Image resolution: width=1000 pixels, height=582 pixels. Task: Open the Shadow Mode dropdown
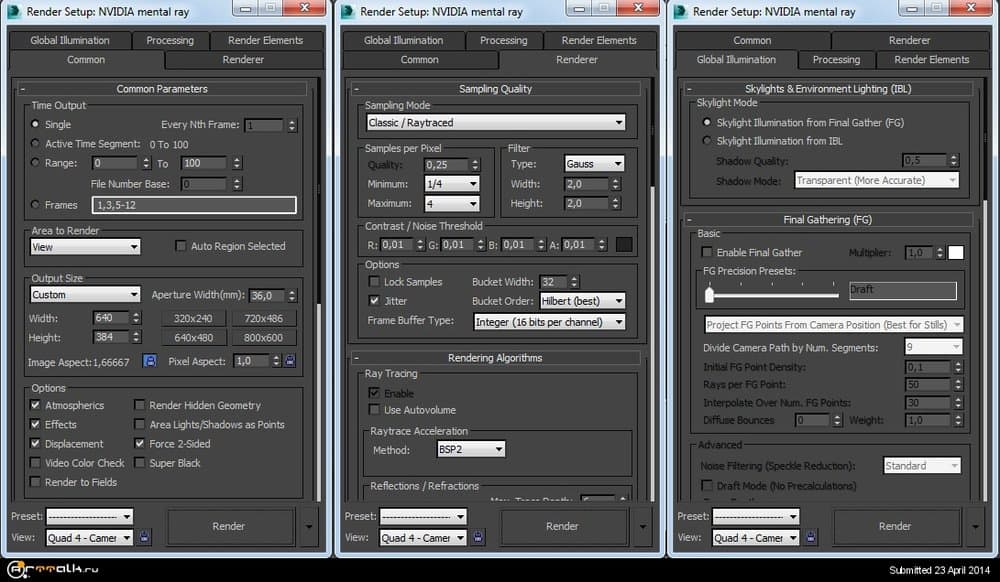pos(876,180)
